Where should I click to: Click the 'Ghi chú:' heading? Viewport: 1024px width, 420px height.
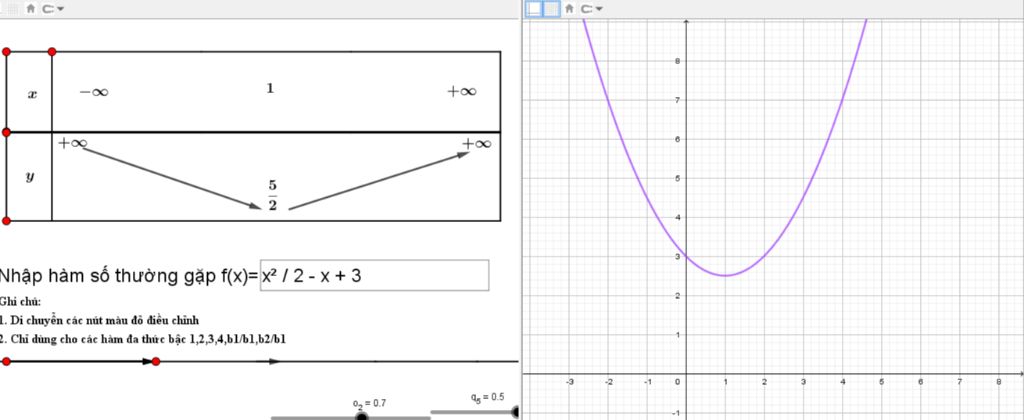click(20, 302)
